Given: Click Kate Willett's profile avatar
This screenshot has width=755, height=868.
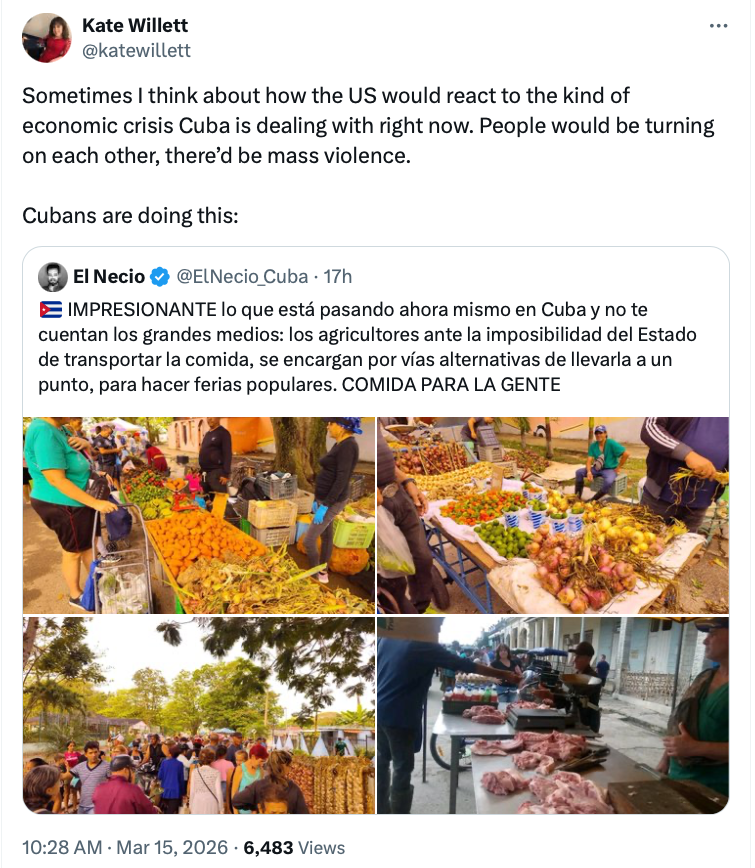Looking at the screenshot, I should tap(47, 38).
